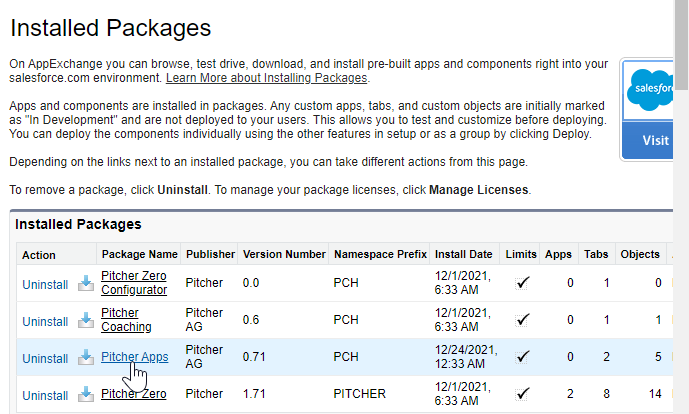Click the Package Name column header
Image resolution: width=689 pixels, height=414 pixels.
[x=139, y=254]
